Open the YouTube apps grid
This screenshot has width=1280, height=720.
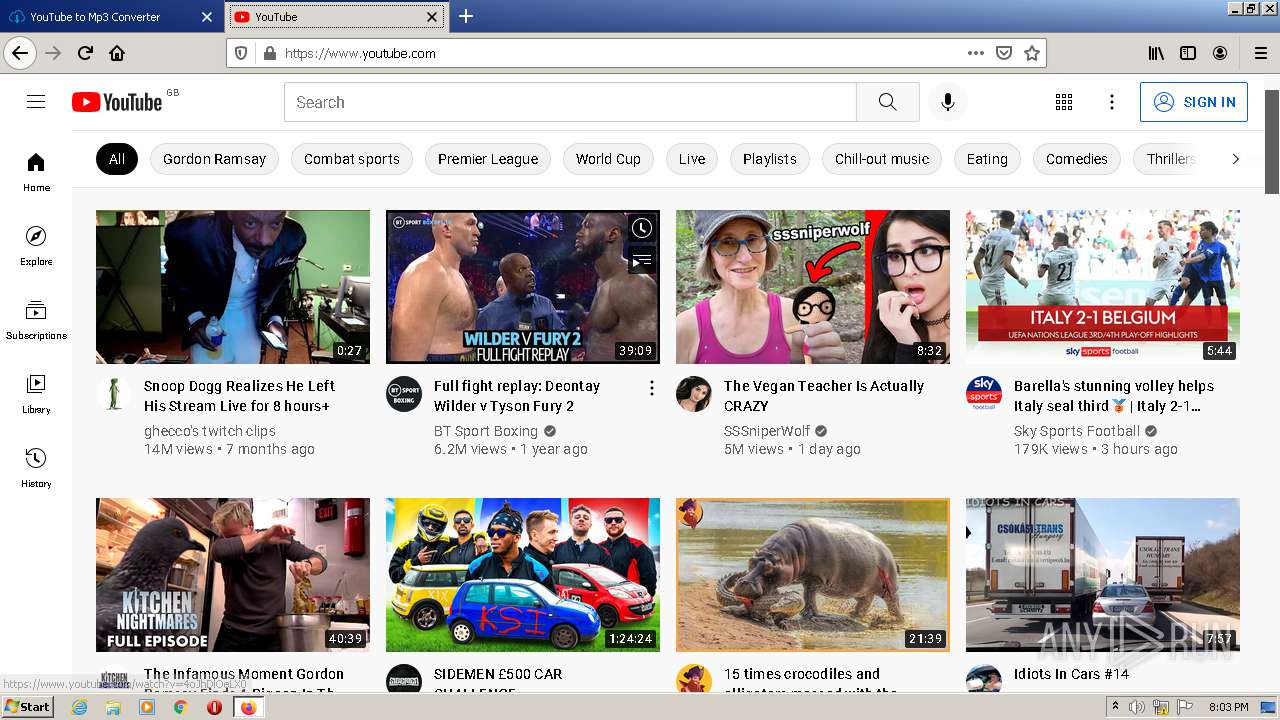coord(1064,102)
